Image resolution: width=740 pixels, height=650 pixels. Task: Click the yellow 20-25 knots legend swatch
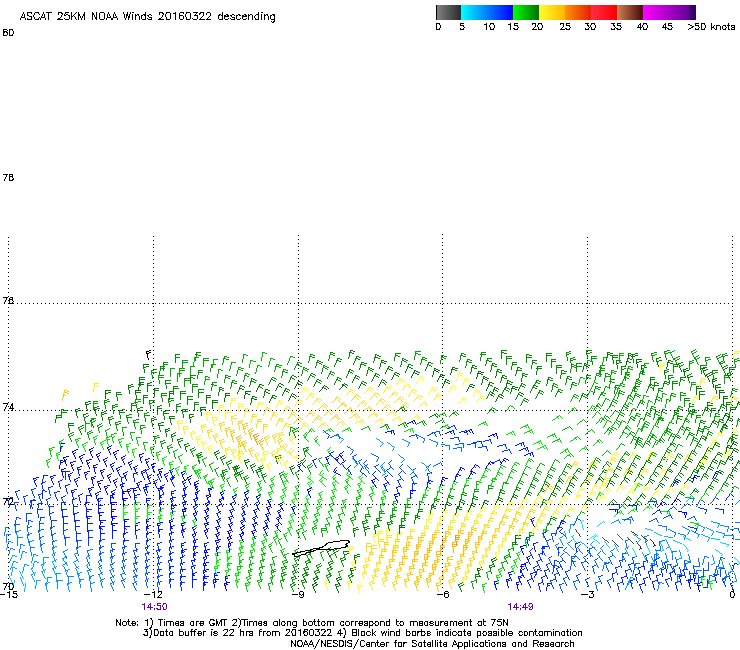tap(552, 12)
